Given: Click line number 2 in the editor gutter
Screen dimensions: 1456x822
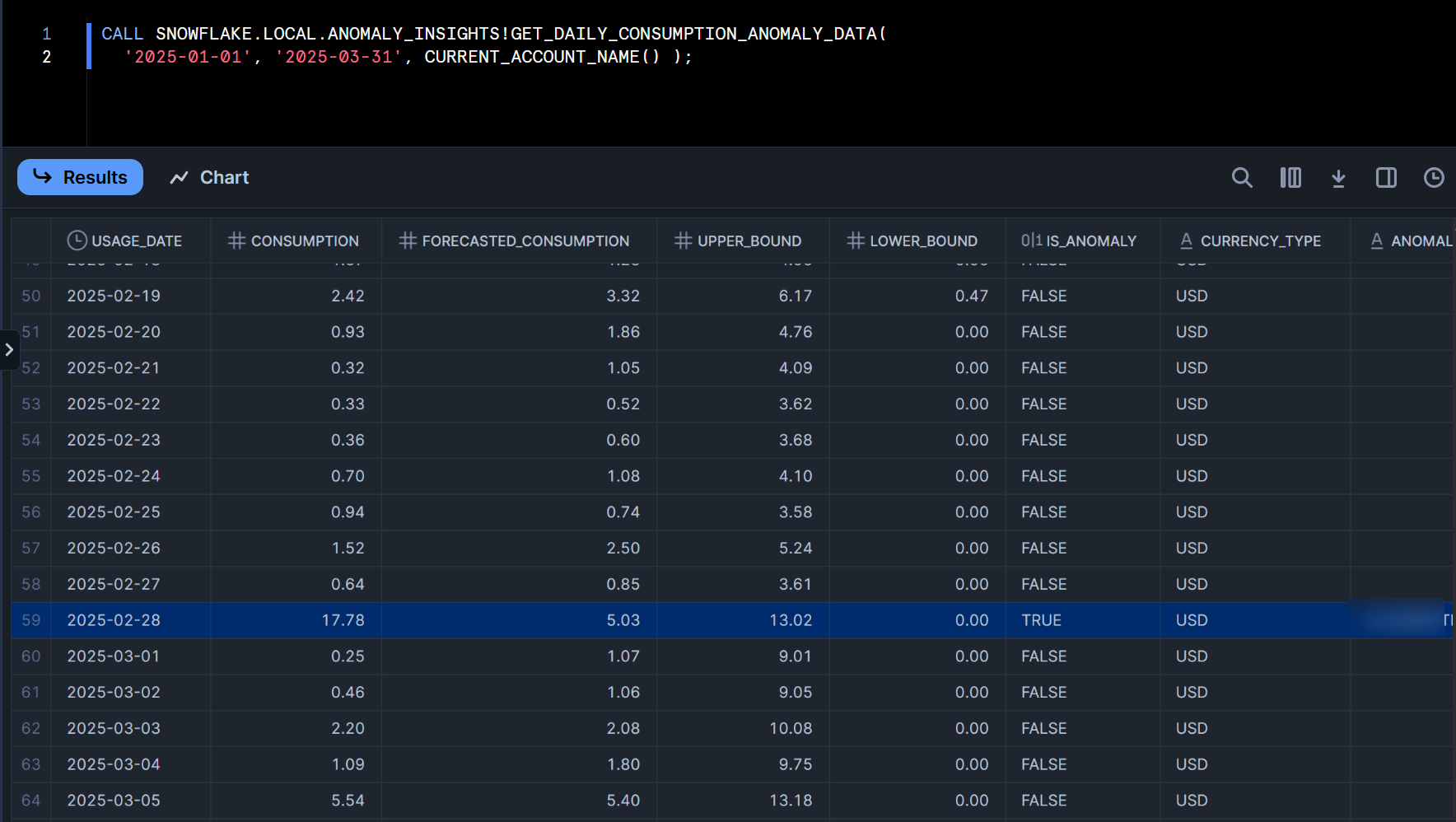Looking at the screenshot, I should tap(47, 57).
